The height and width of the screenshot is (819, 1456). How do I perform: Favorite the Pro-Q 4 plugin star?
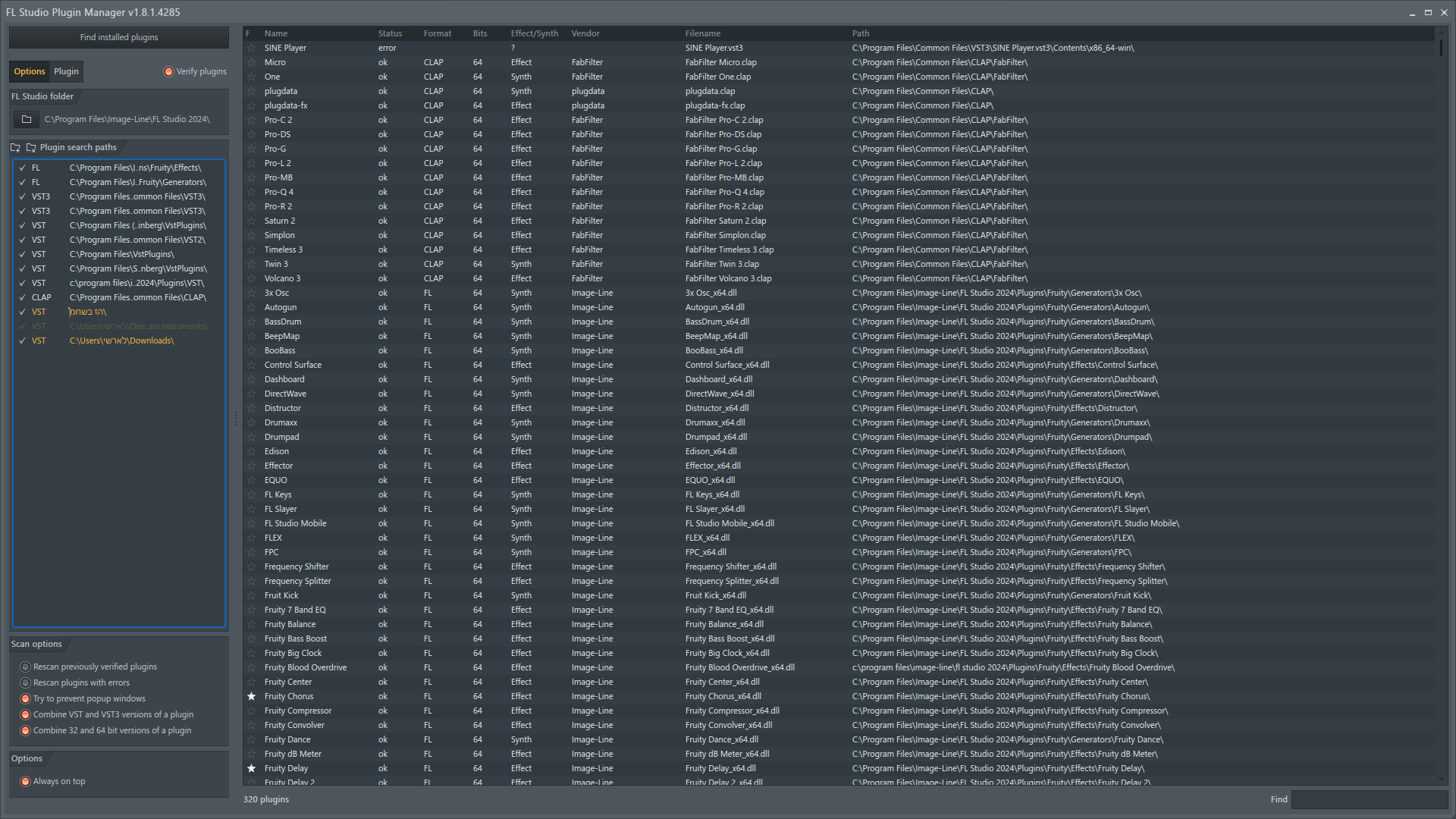[252, 192]
